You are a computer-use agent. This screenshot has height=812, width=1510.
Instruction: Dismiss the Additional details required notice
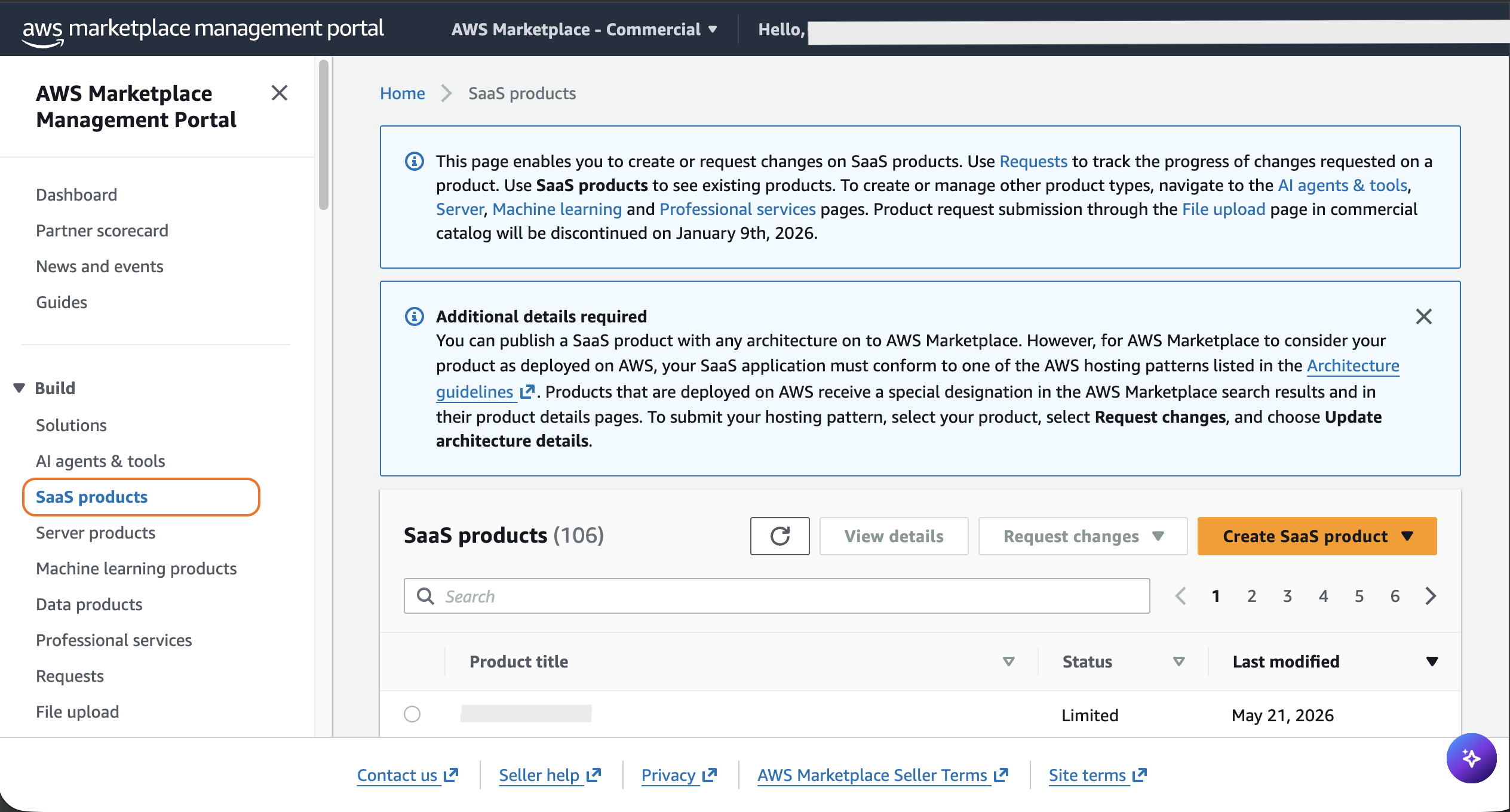point(1424,316)
